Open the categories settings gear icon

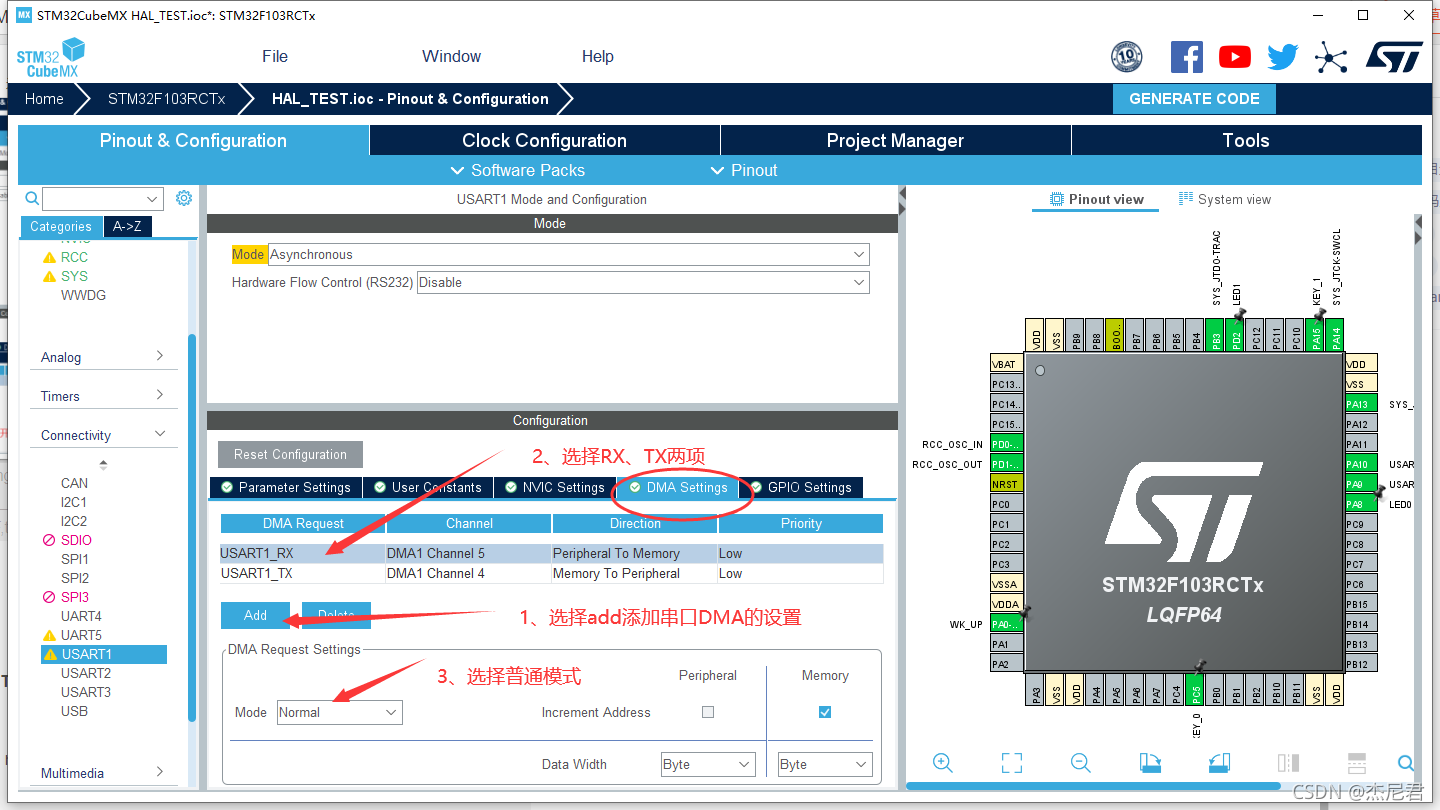pos(184,198)
